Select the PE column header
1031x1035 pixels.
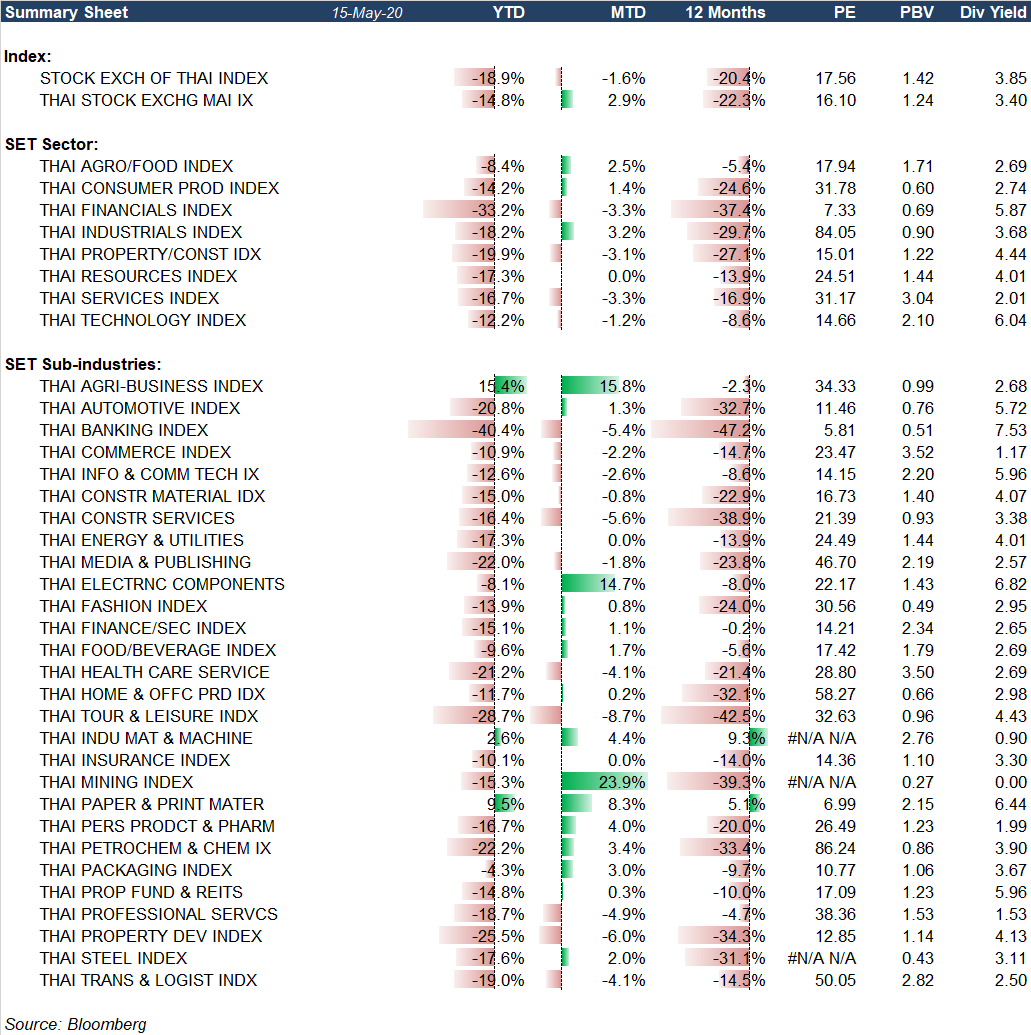tap(845, 13)
